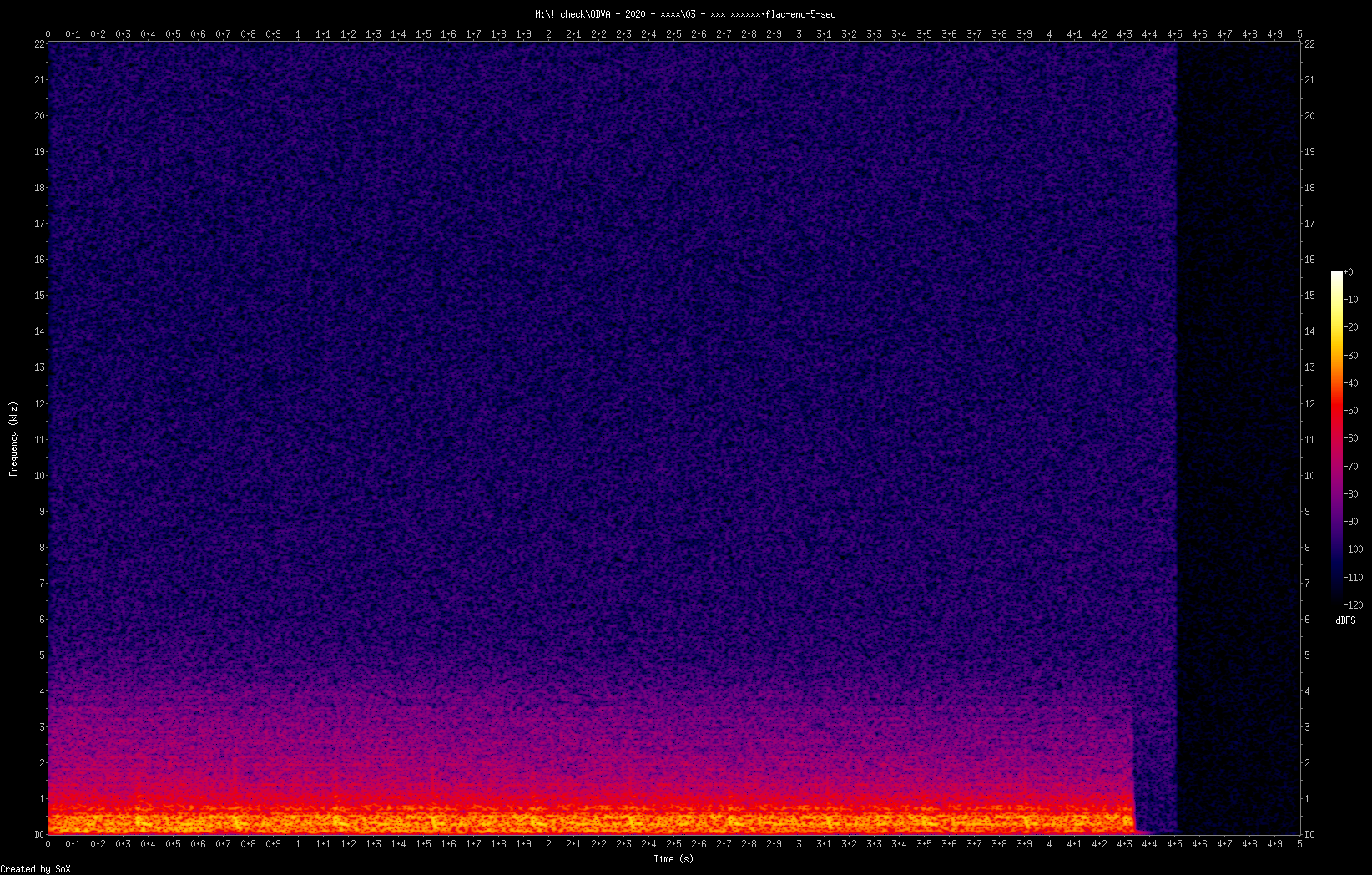Click the "4.3" tick on the bottom time axis

(x=1124, y=844)
